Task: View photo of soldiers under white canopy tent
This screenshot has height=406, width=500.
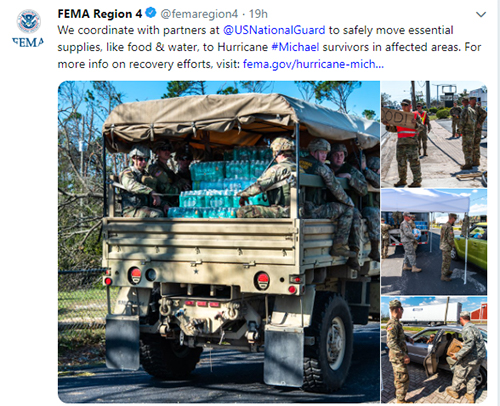Action: point(434,242)
